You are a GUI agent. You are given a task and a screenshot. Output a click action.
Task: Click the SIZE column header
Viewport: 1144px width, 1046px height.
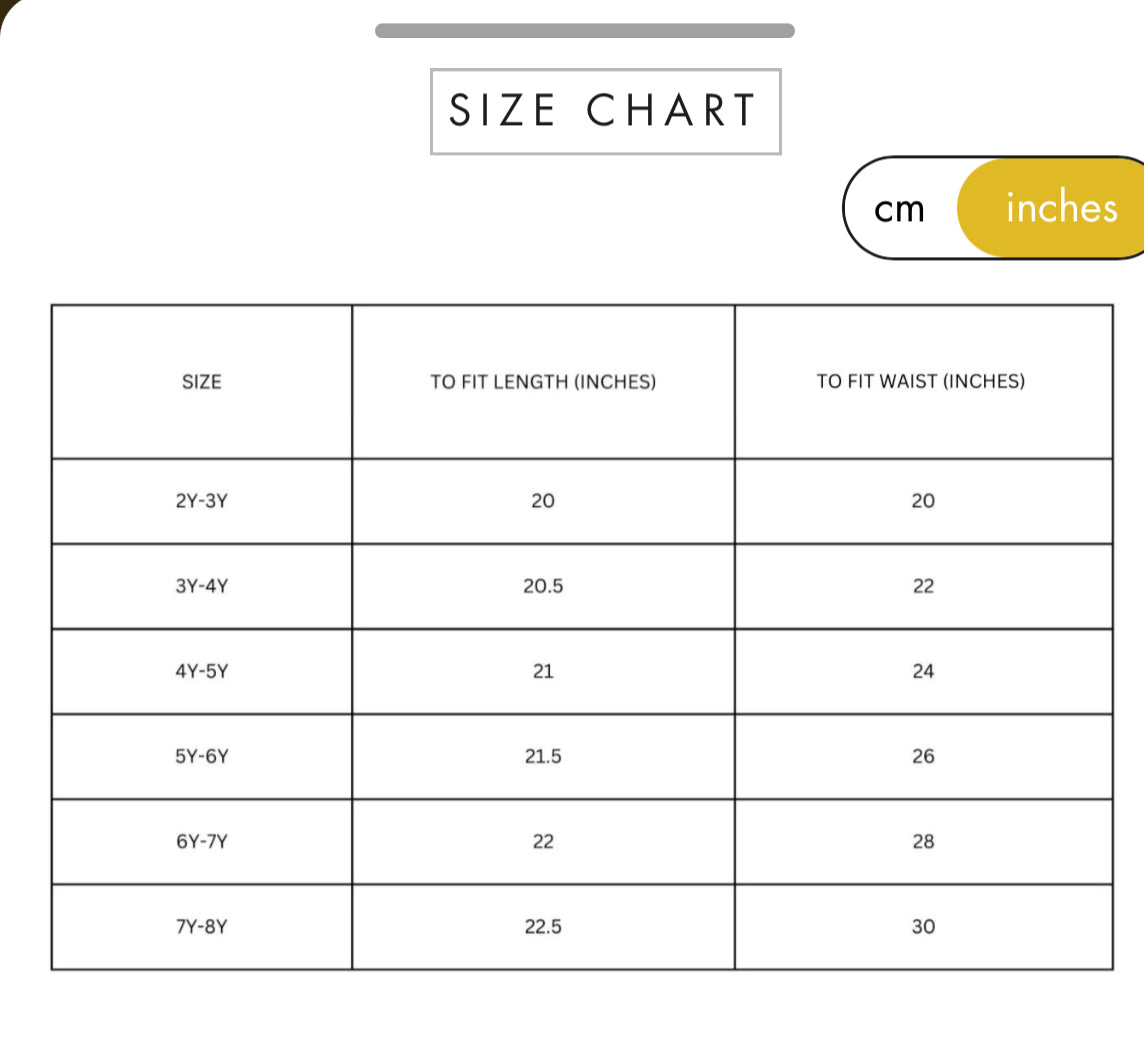tap(202, 382)
